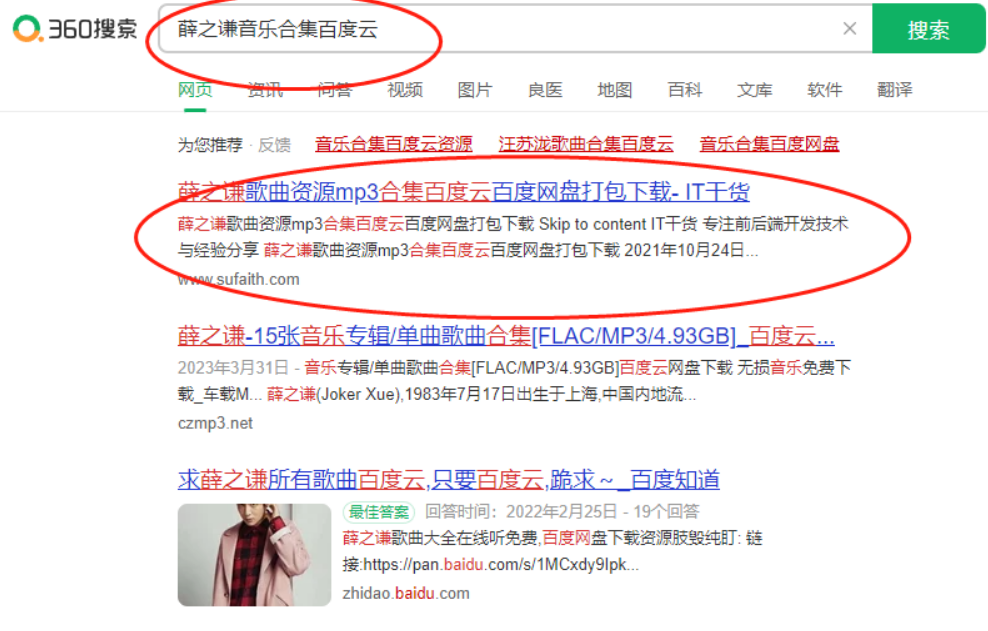Switch to the 百科 tab
The height and width of the screenshot is (631, 988).
pos(684,90)
